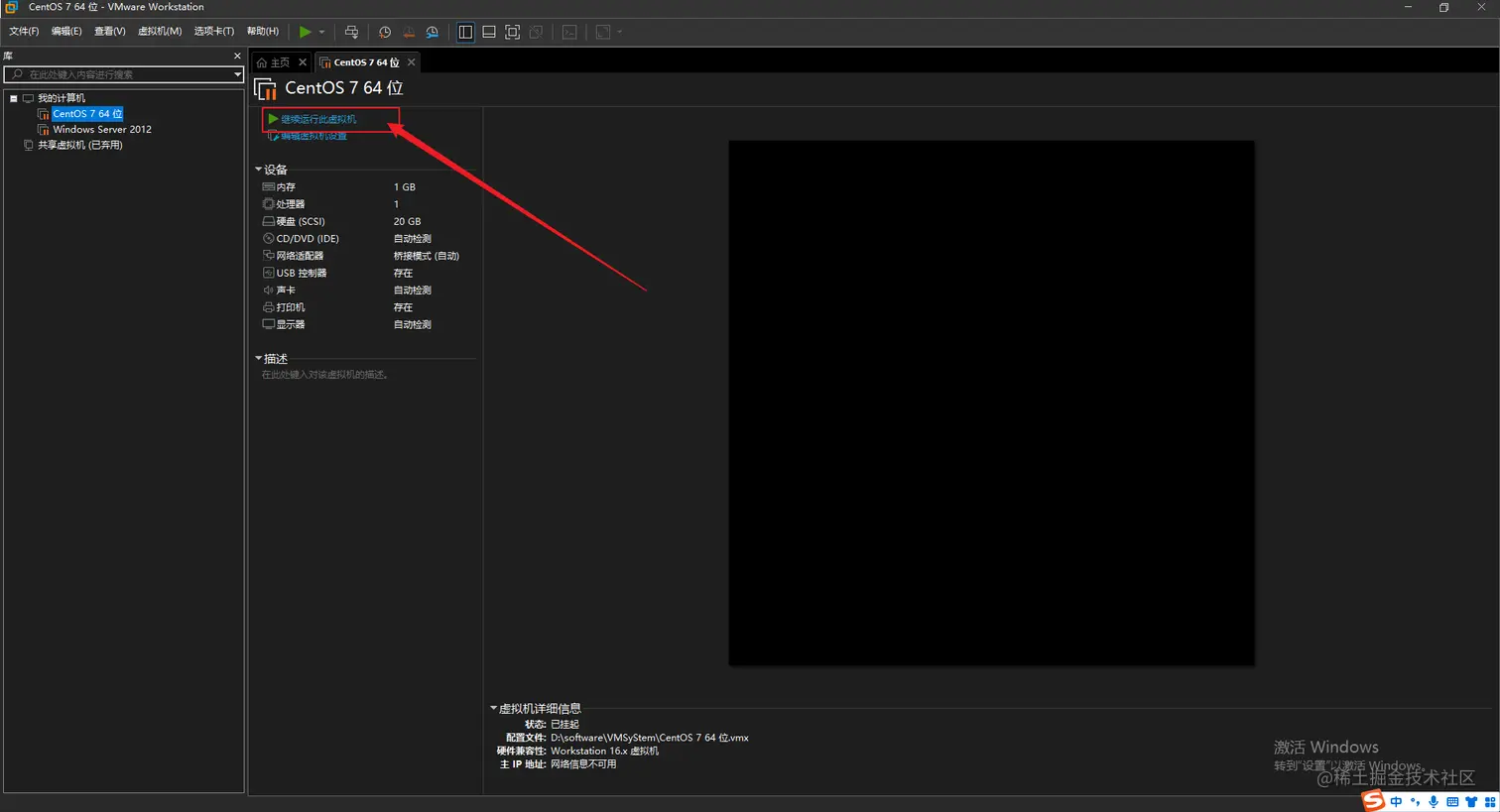Open the library search dropdown arrow
The image size is (1500, 812).
tap(237, 74)
